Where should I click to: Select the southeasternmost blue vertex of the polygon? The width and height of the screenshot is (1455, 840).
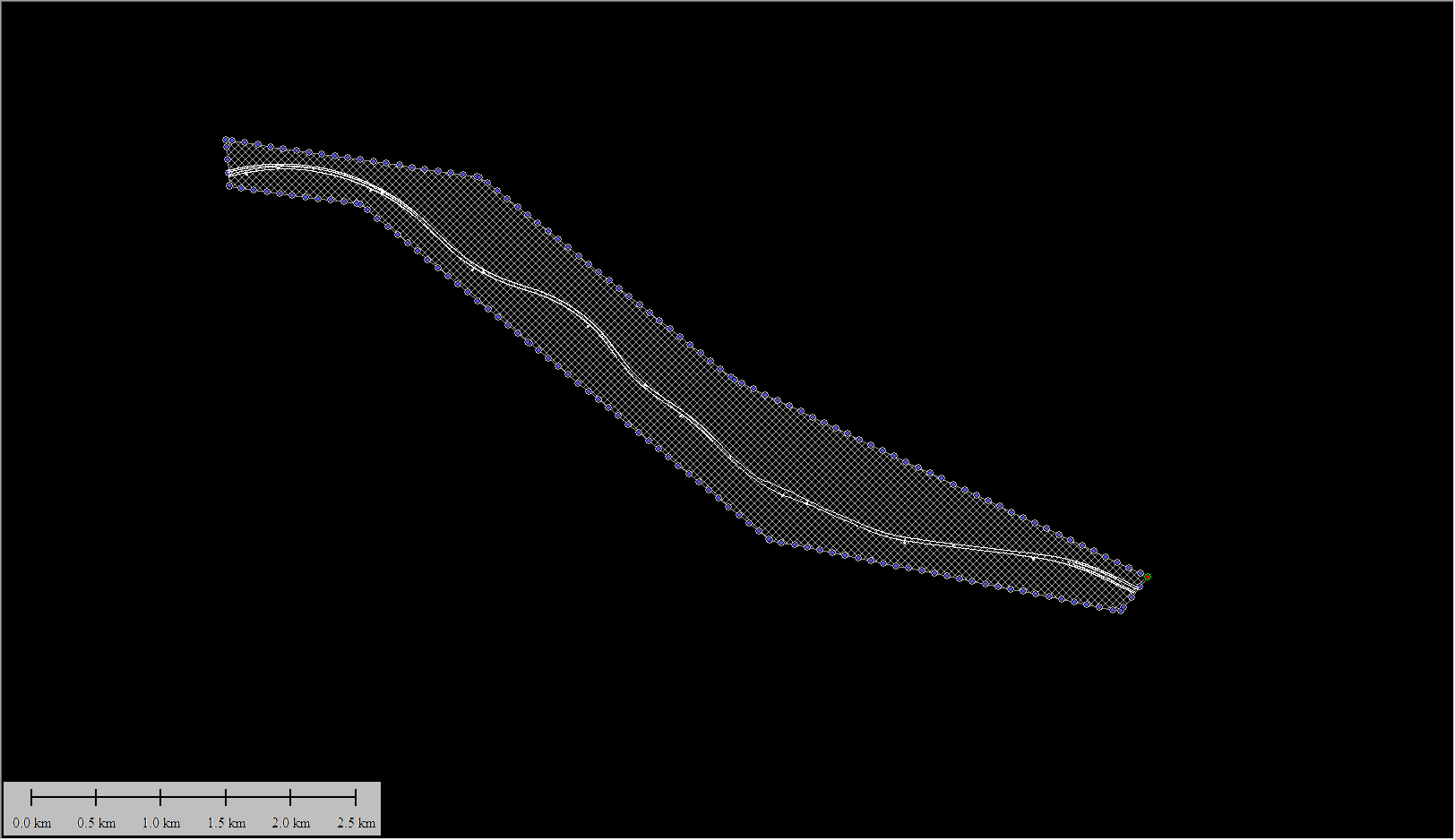(1121, 610)
